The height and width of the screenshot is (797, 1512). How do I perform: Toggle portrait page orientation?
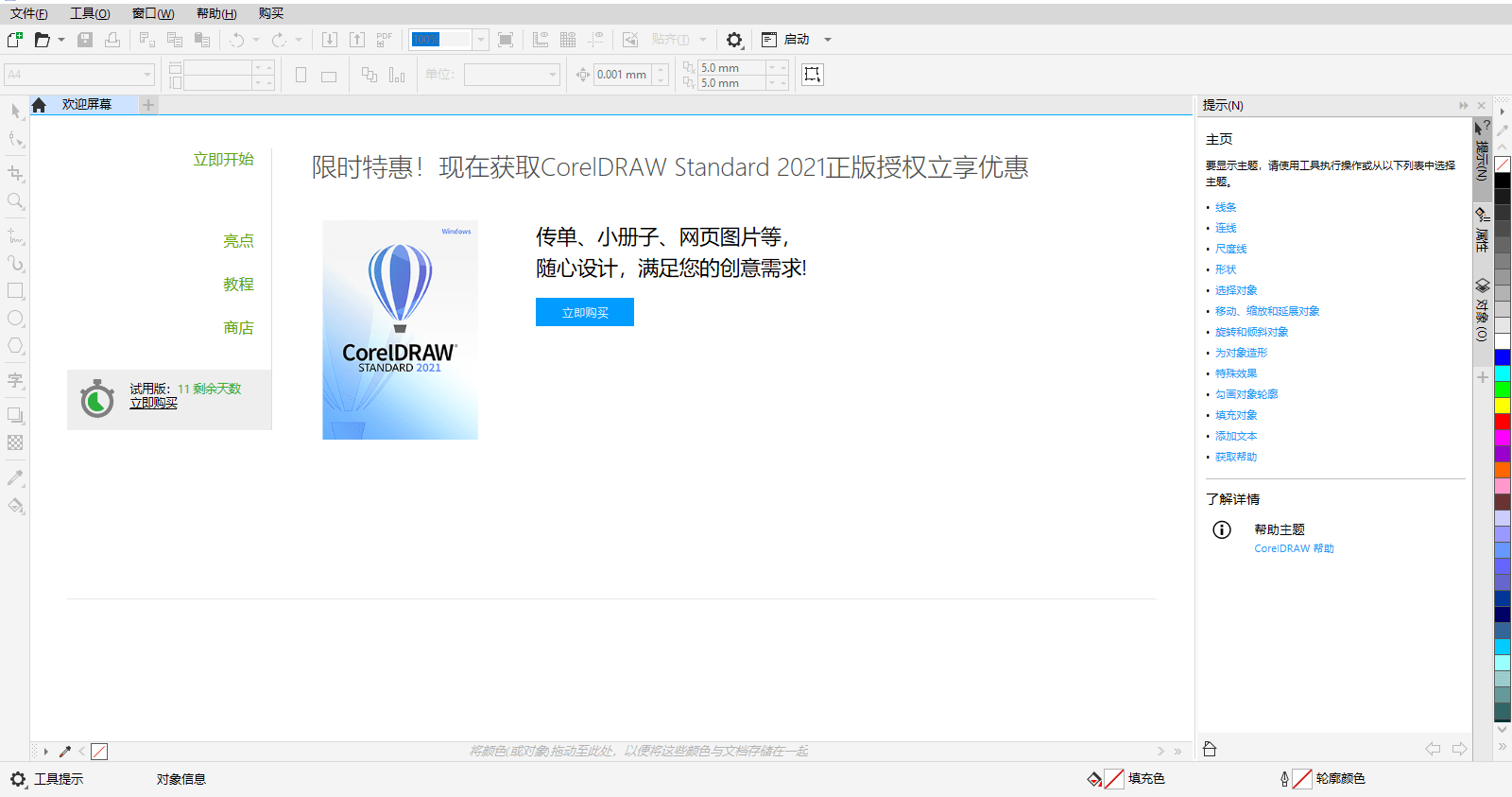[301, 75]
